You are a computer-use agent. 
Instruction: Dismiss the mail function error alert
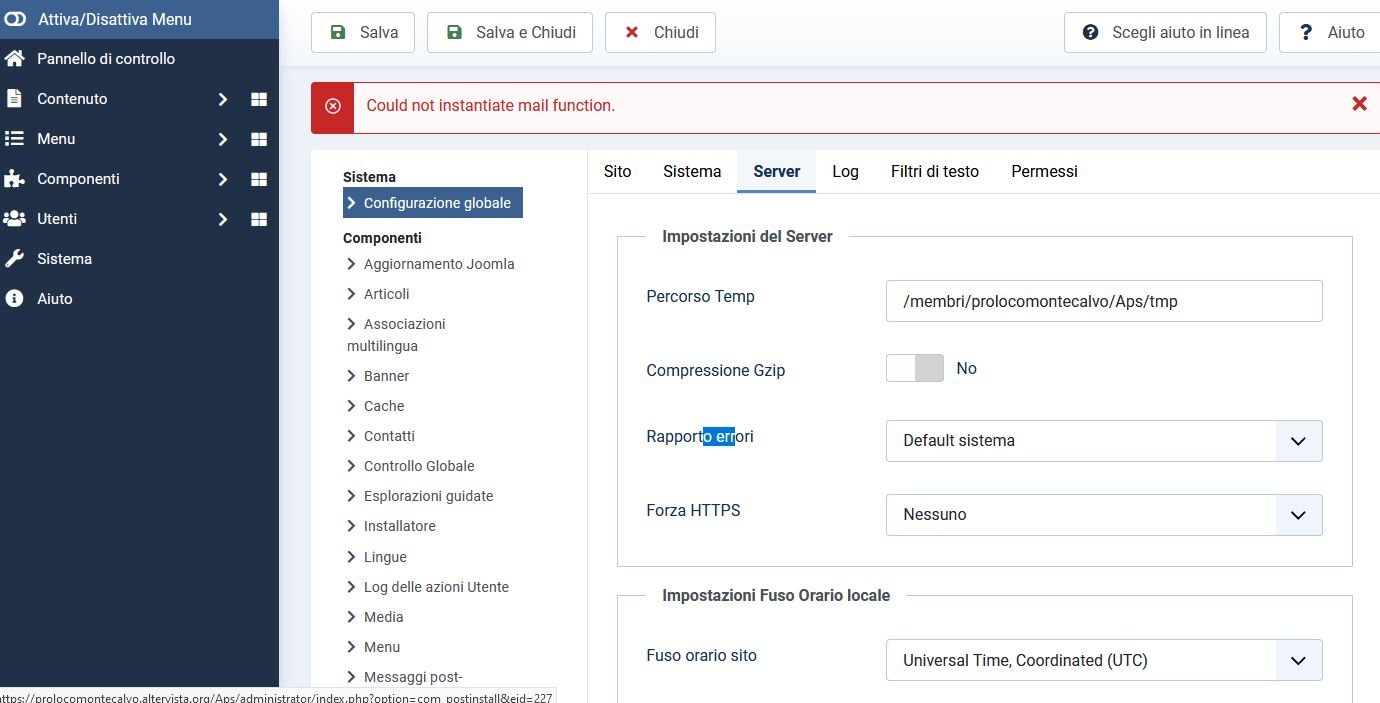(1359, 104)
